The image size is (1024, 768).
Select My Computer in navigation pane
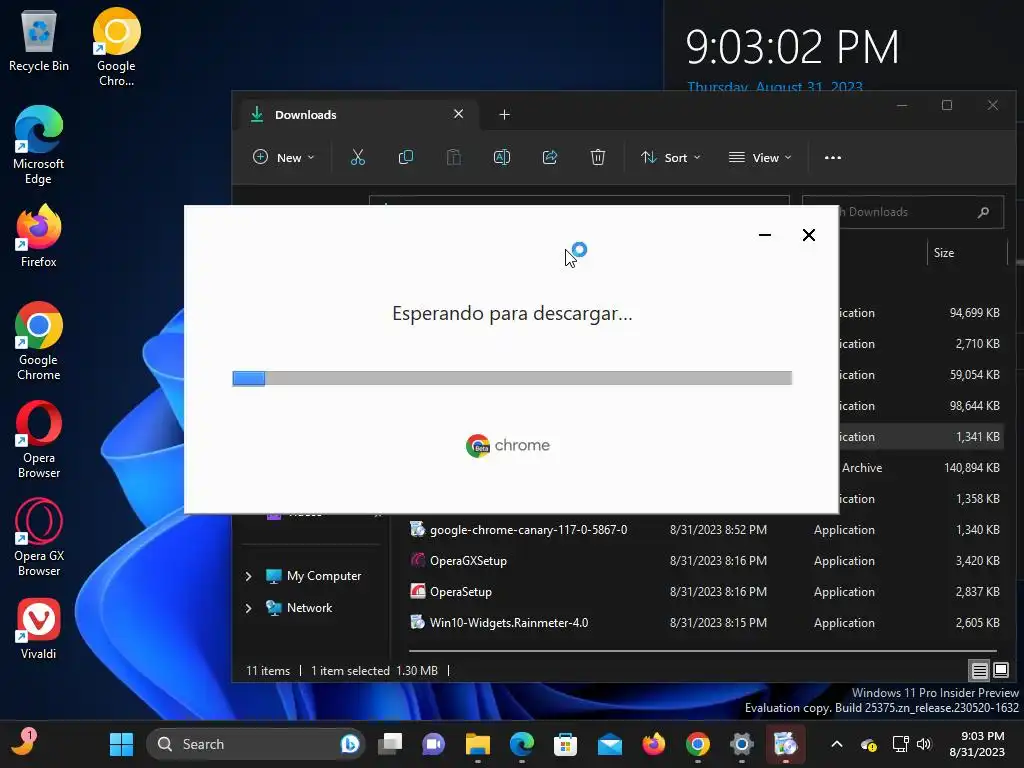click(324, 576)
